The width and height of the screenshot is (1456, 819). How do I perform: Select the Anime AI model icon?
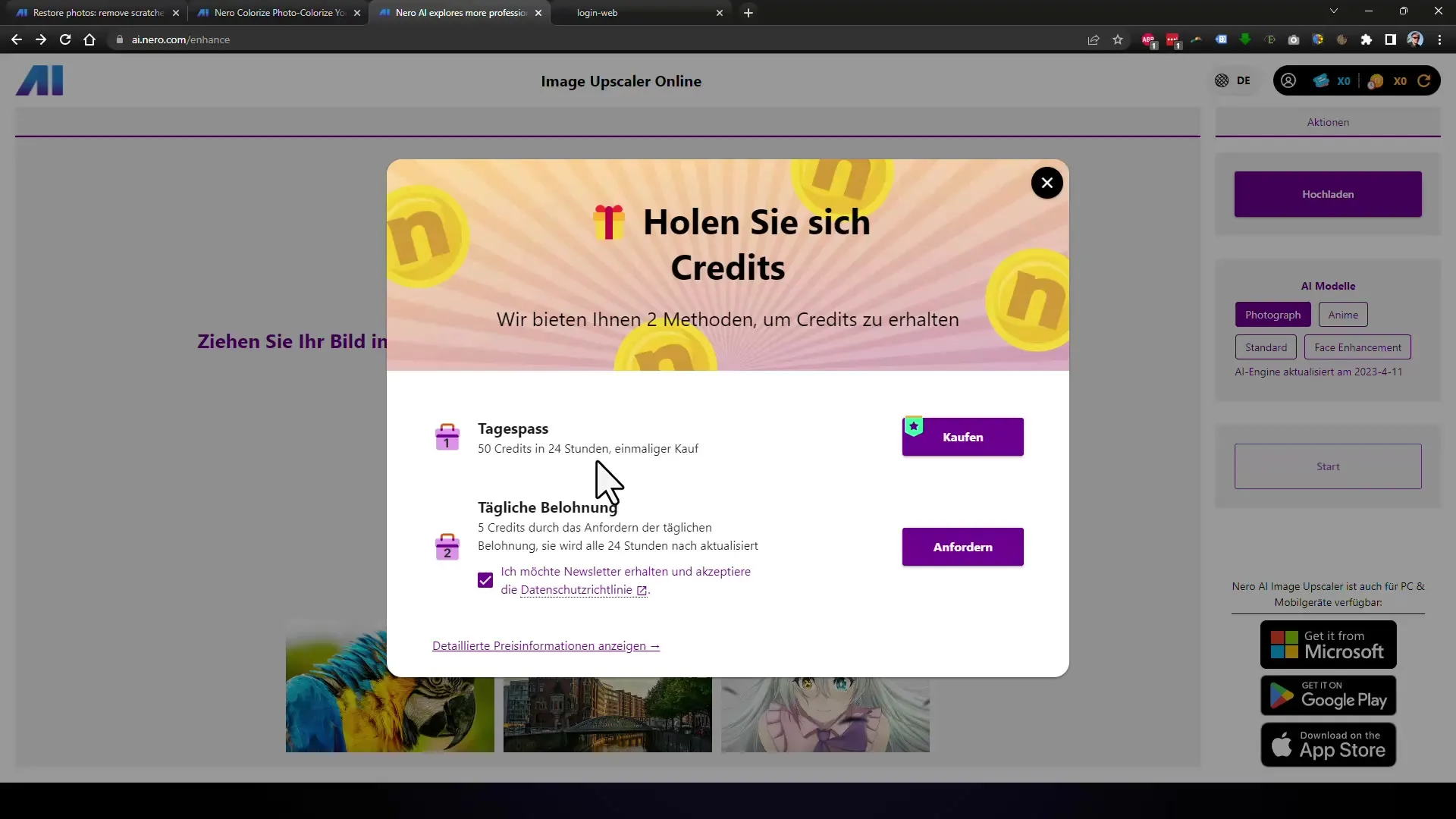click(x=1343, y=314)
